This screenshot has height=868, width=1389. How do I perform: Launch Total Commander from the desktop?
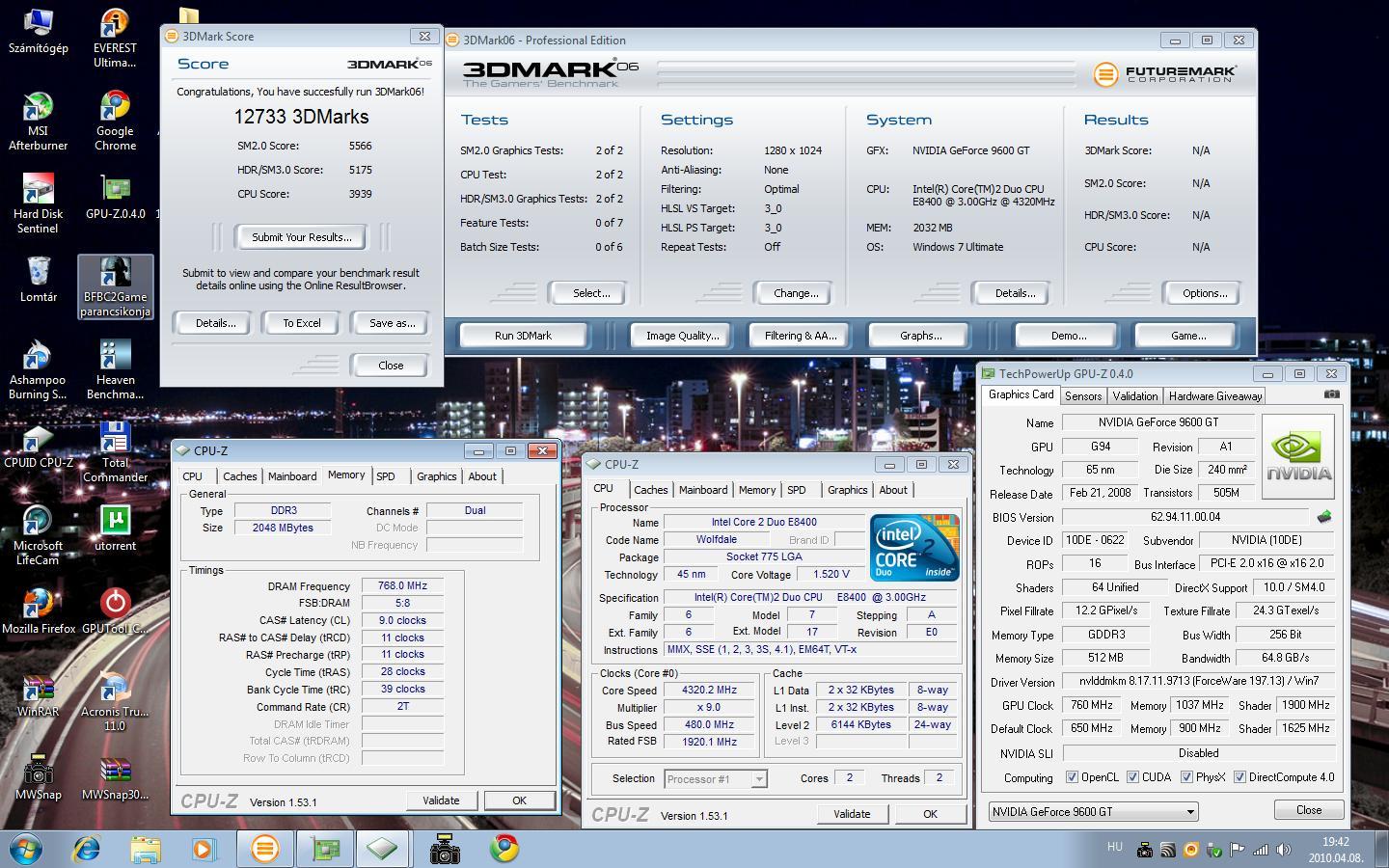click(115, 453)
